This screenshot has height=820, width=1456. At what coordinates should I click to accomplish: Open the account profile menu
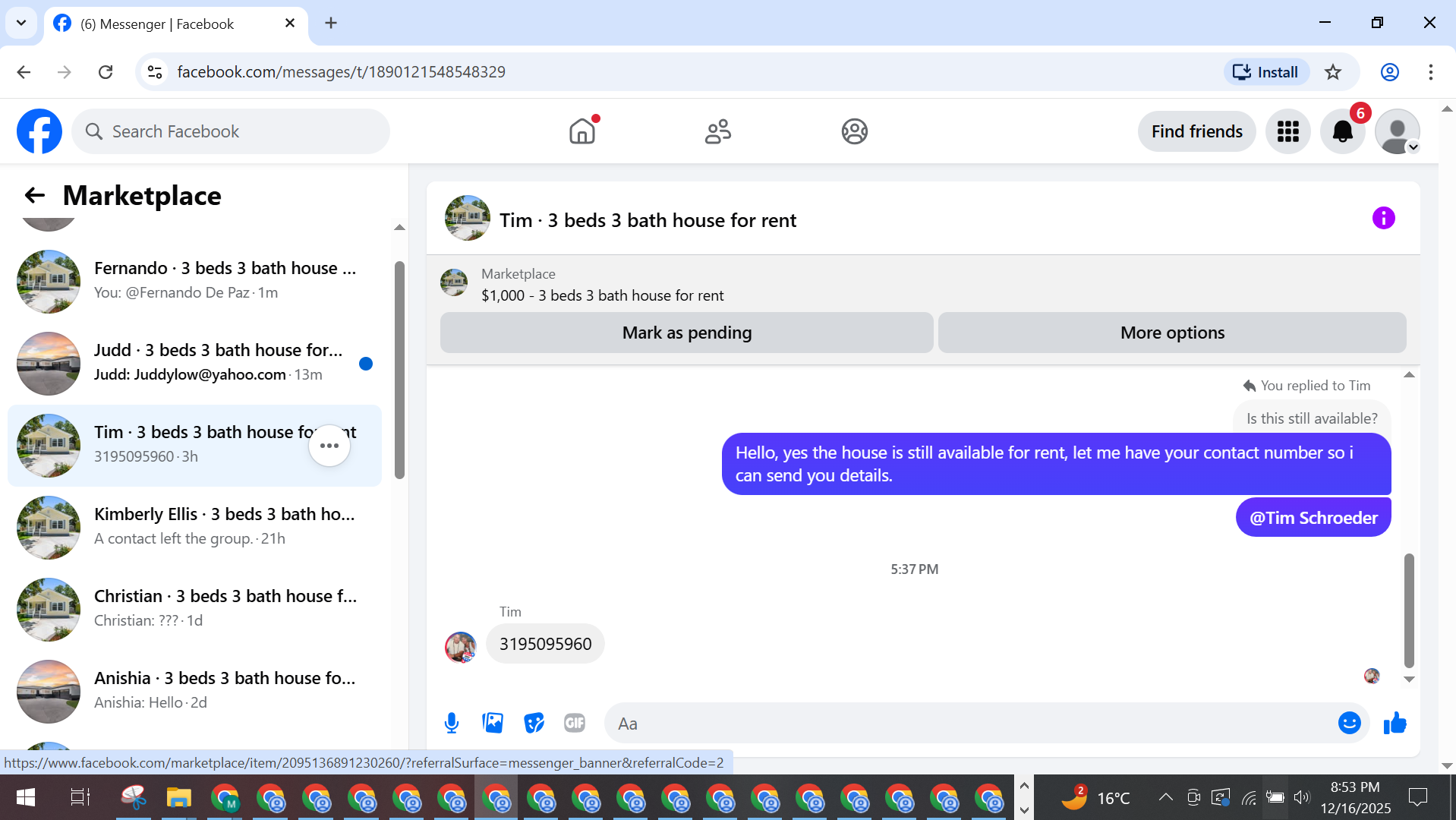coord(1398,131)
